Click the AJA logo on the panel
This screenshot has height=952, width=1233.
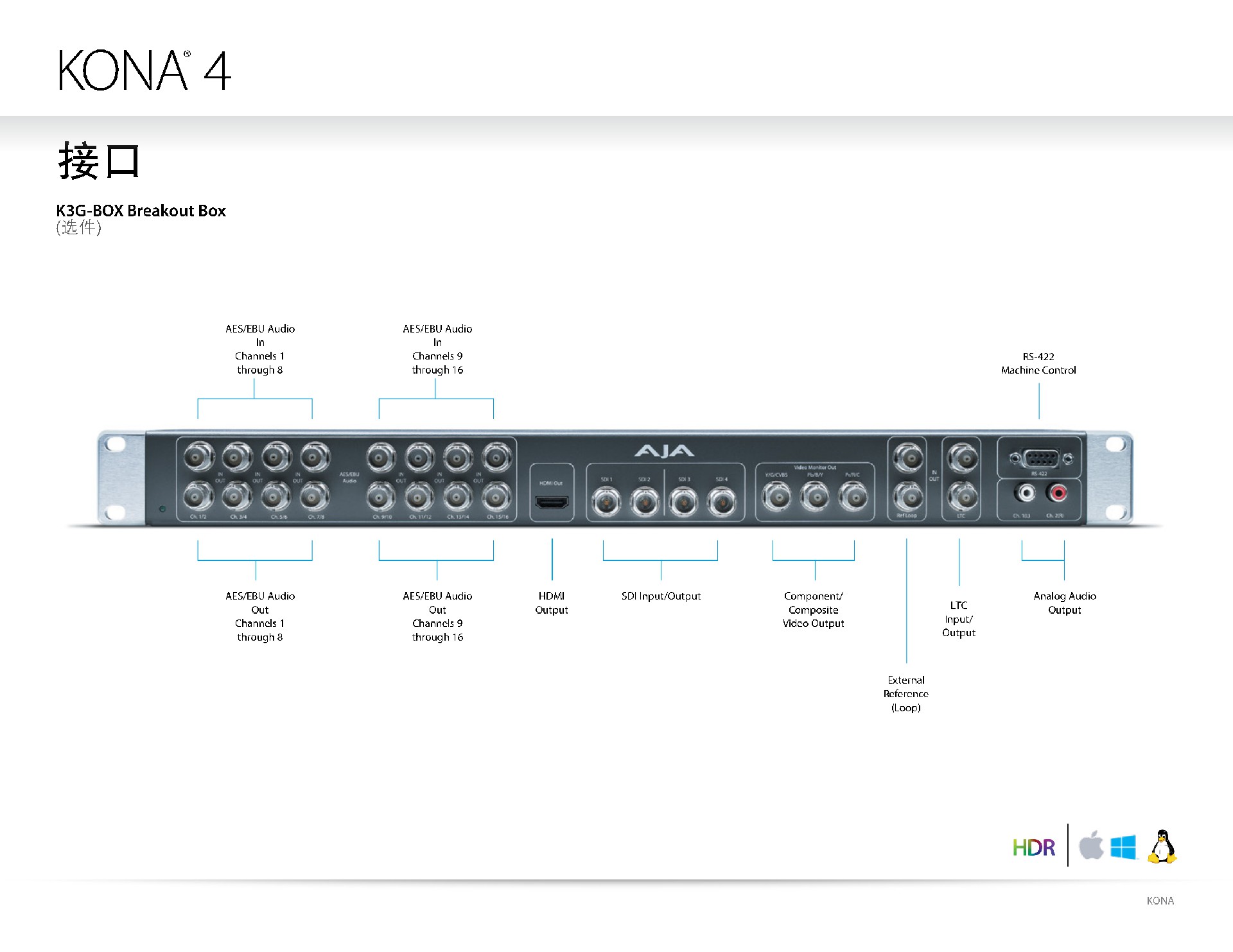coord(664,451)
